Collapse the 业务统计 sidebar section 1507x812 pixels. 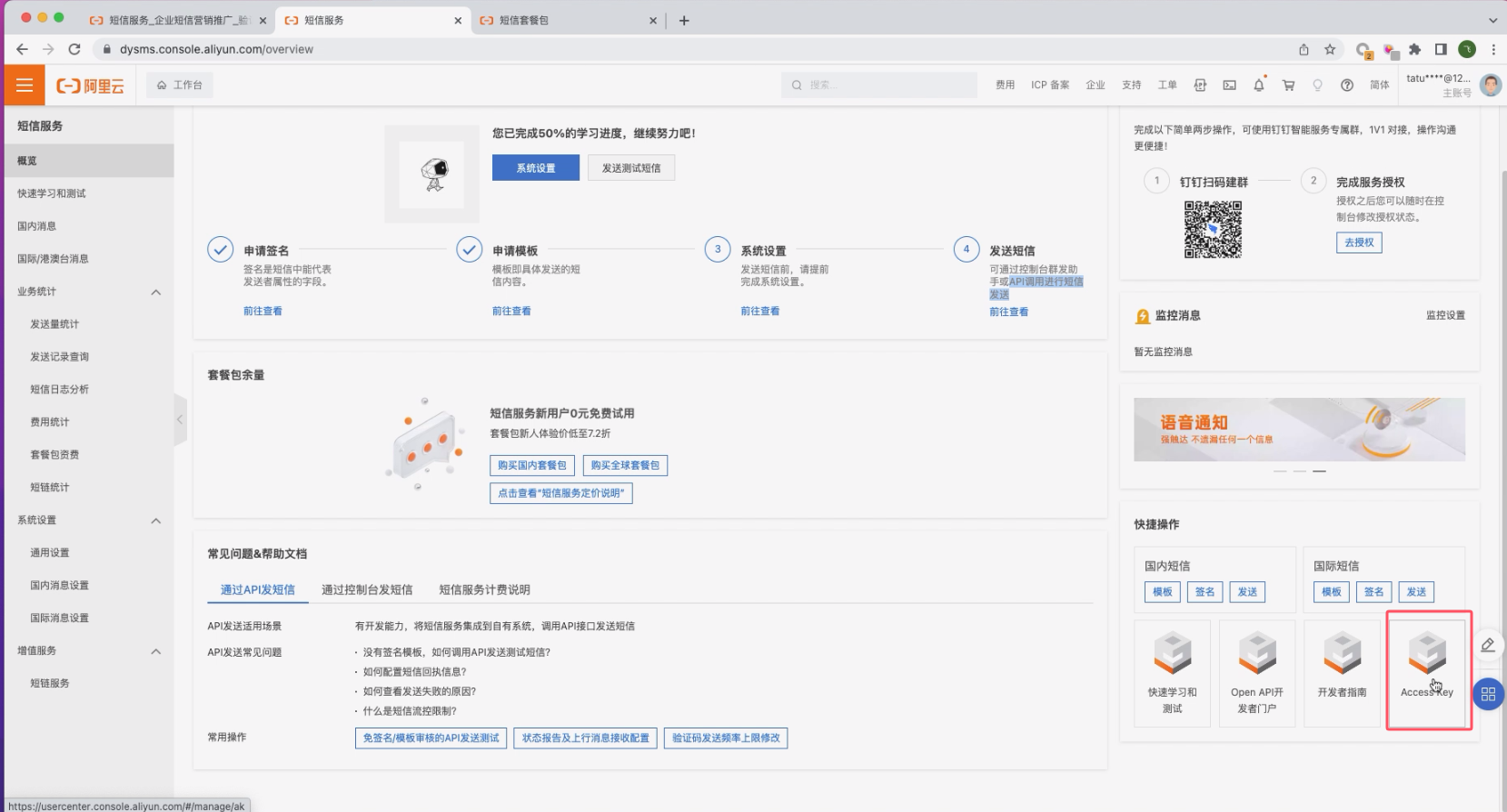156,292
